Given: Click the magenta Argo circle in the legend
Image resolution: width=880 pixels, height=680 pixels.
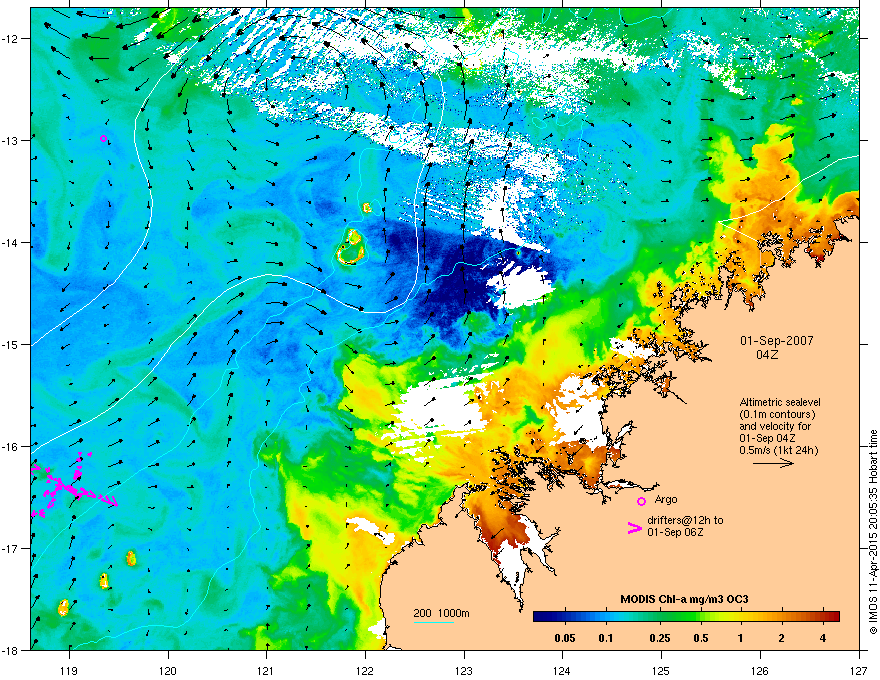Looking at the screenshot, I should [641, 501].
